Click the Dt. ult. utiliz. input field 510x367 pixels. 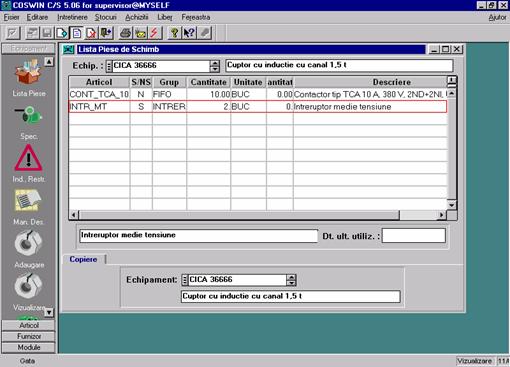(x=414, y=236)
